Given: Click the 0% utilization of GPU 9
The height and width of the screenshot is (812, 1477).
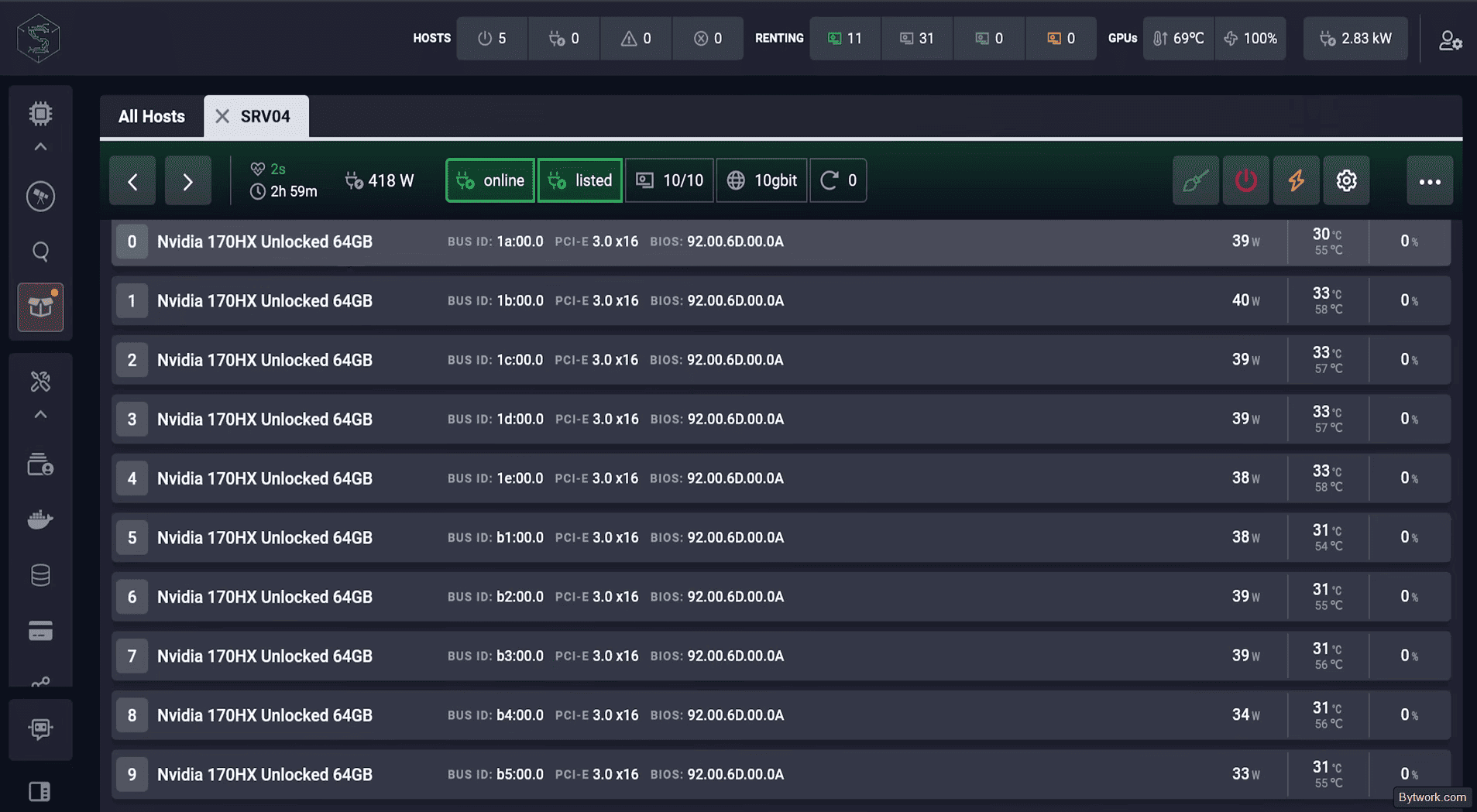Looking at the screenshot, I should 1409,774.
